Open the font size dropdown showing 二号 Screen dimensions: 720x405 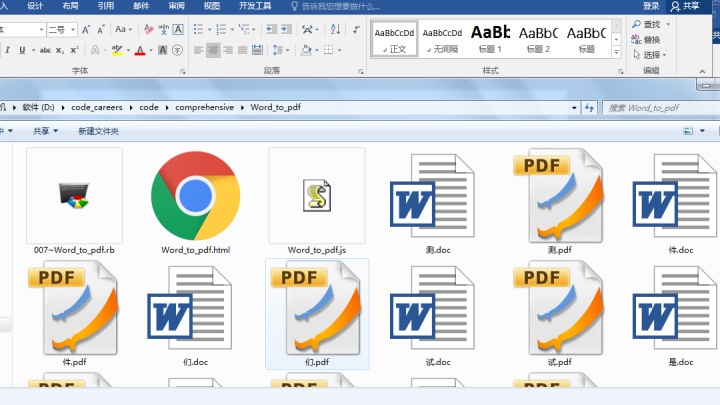pos(73,30)
